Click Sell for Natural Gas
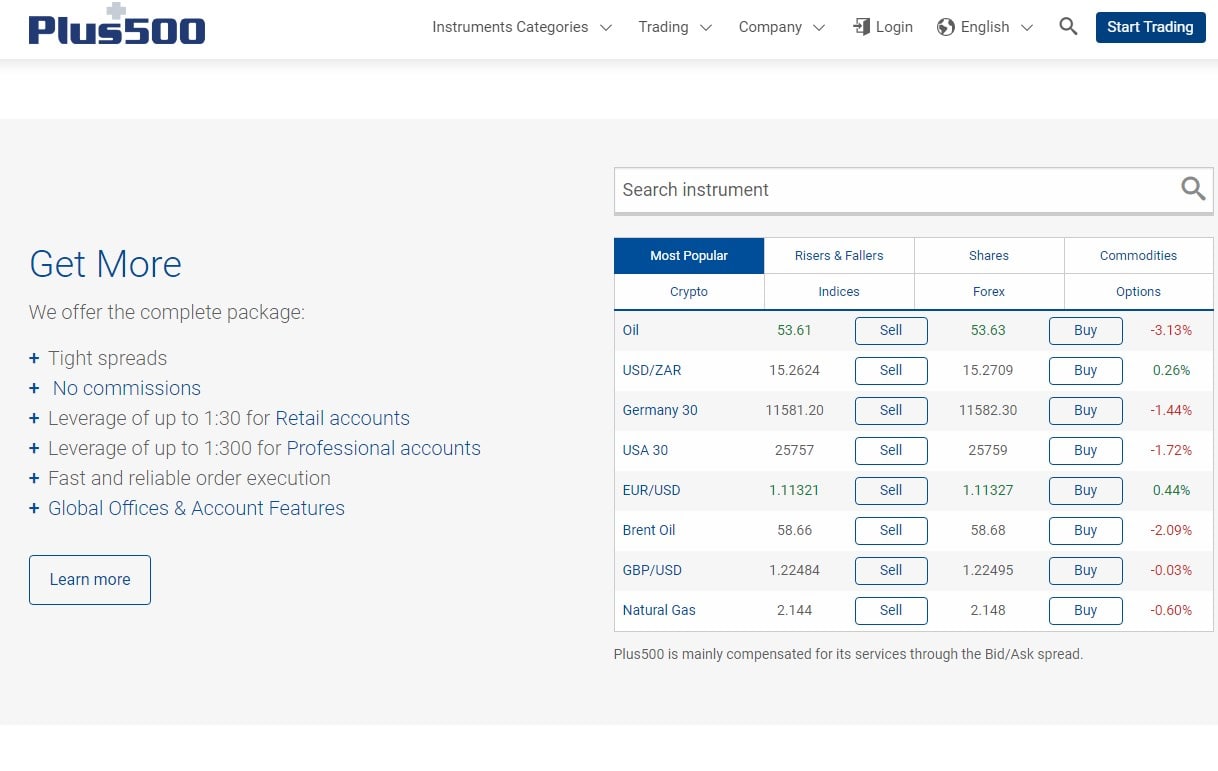This screenshot has width=1218, height=771. 891,611
